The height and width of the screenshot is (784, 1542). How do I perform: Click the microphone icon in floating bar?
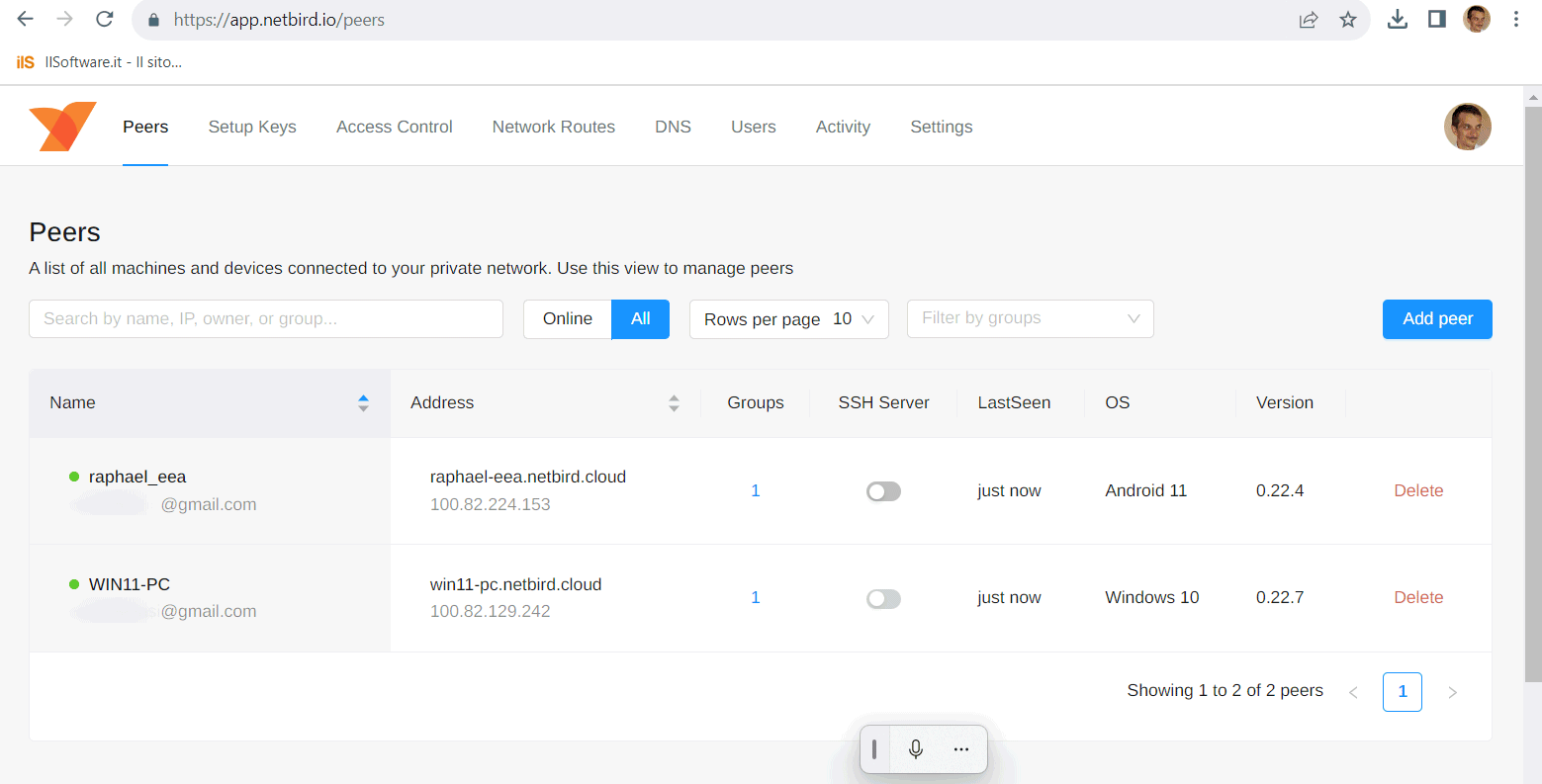tap(916, 749)
